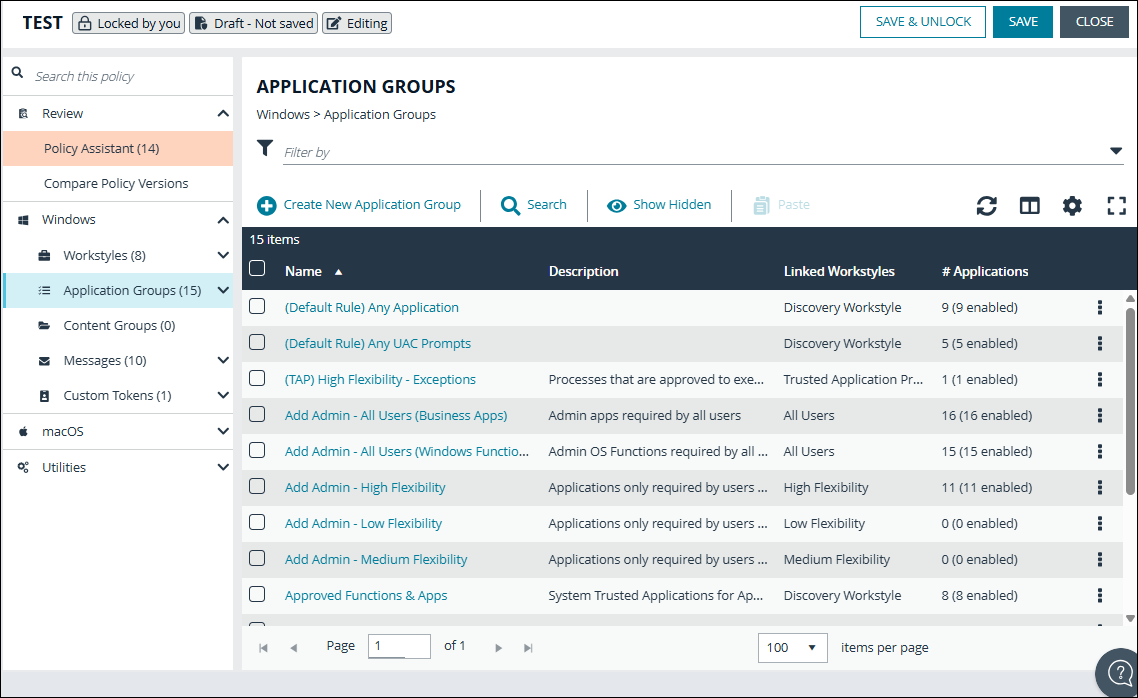
Task: Refresh the application groups list
Action: [987, 205]
